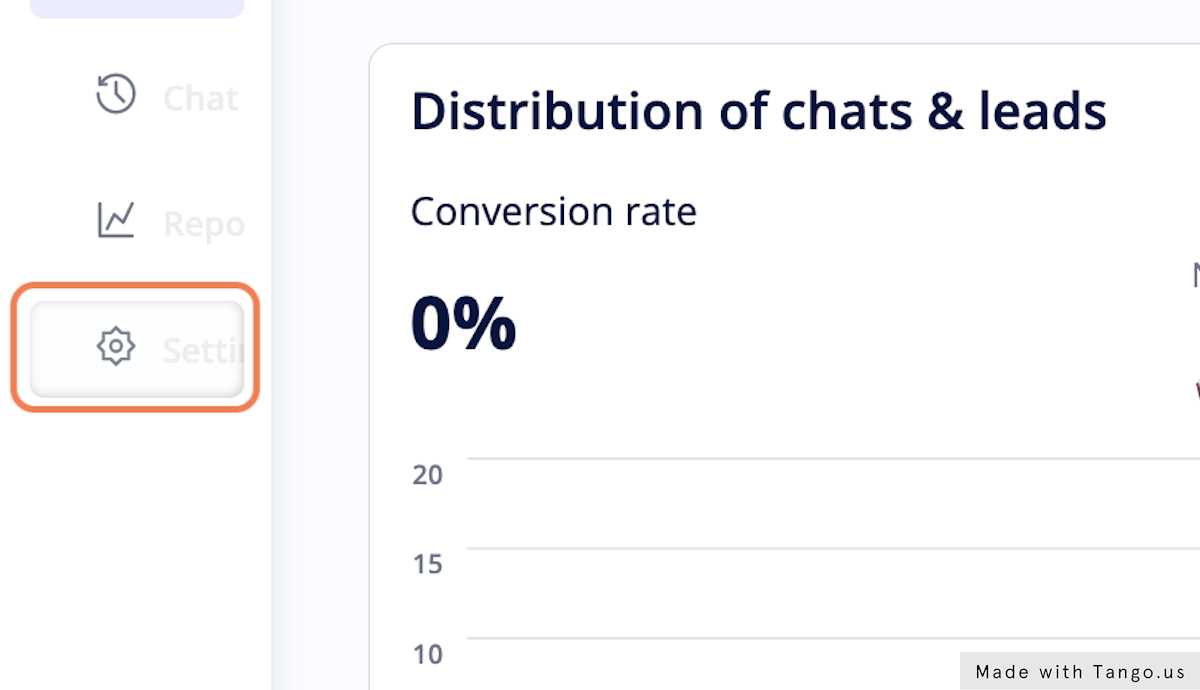Click the chart gridline at value 20
The image size is (1200, 690).
click(x=833, y=459)
